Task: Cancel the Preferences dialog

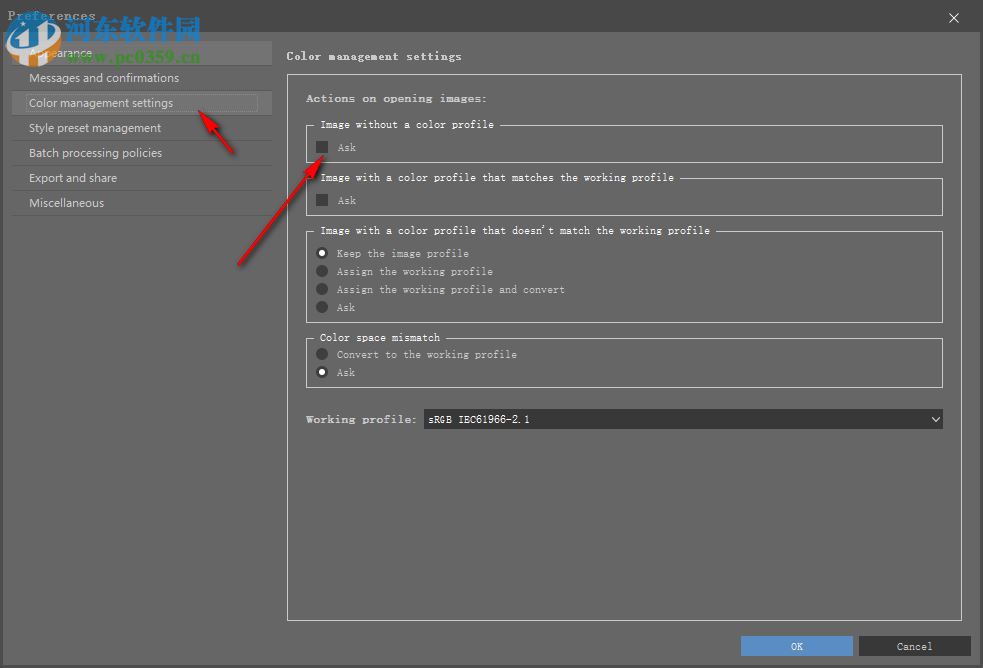Action: 914,646
